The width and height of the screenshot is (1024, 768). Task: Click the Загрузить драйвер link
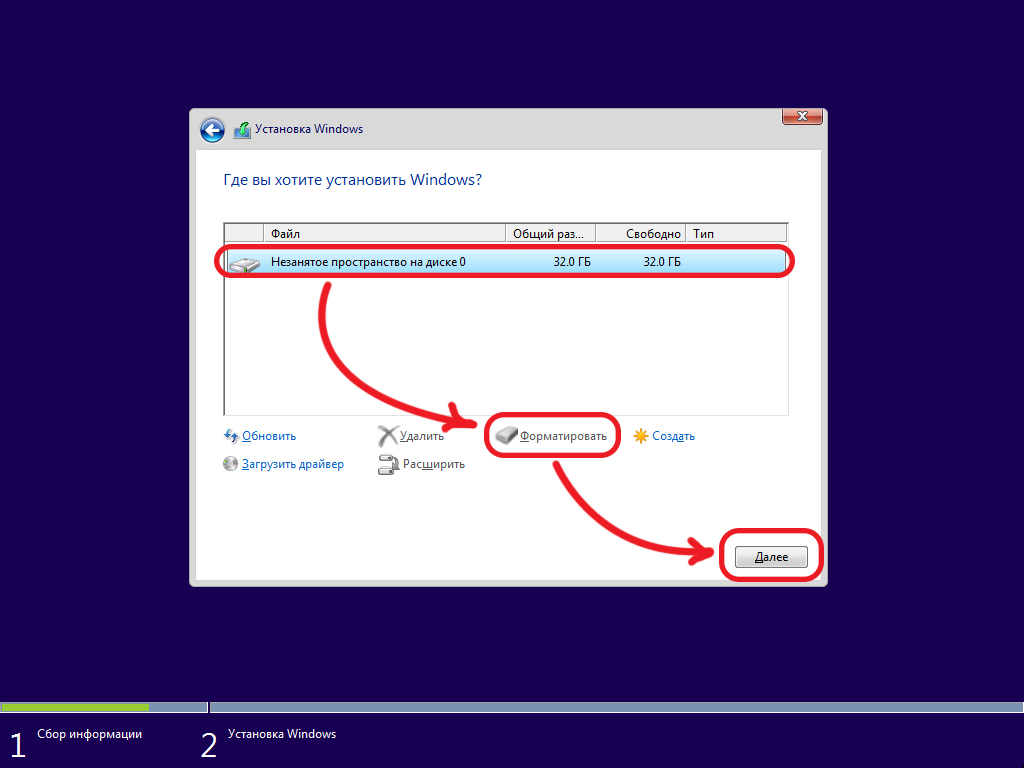coord(292,464)
